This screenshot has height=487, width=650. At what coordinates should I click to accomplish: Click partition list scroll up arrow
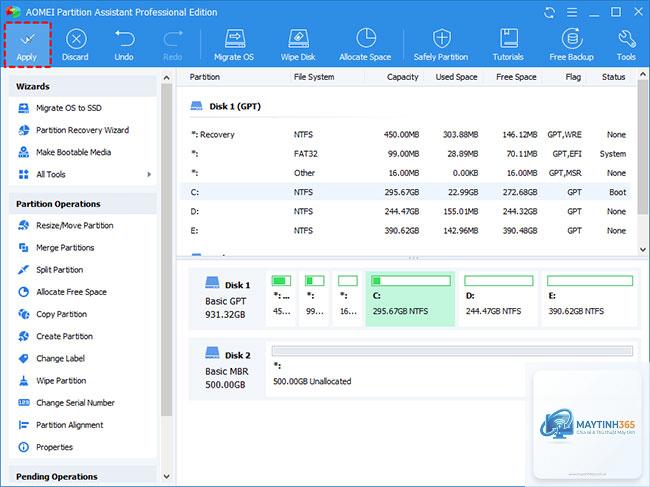coord(643,75)
